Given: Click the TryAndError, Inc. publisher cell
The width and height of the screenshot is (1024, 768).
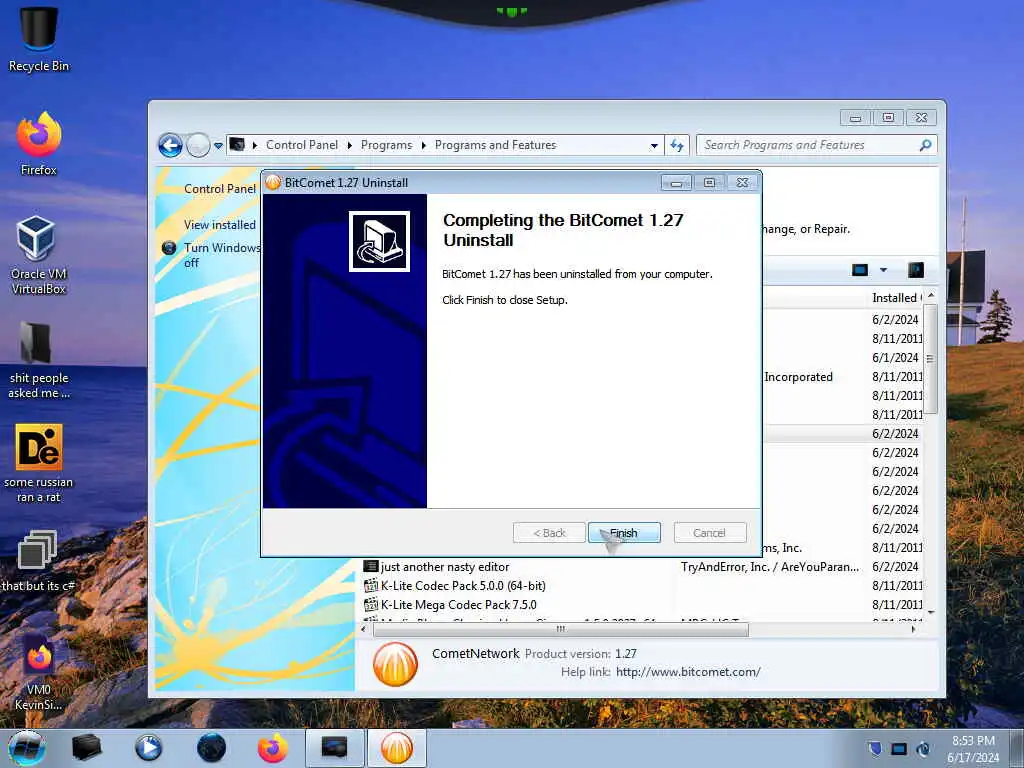Looking at the screenshot, I should click(x=770, y=567).
